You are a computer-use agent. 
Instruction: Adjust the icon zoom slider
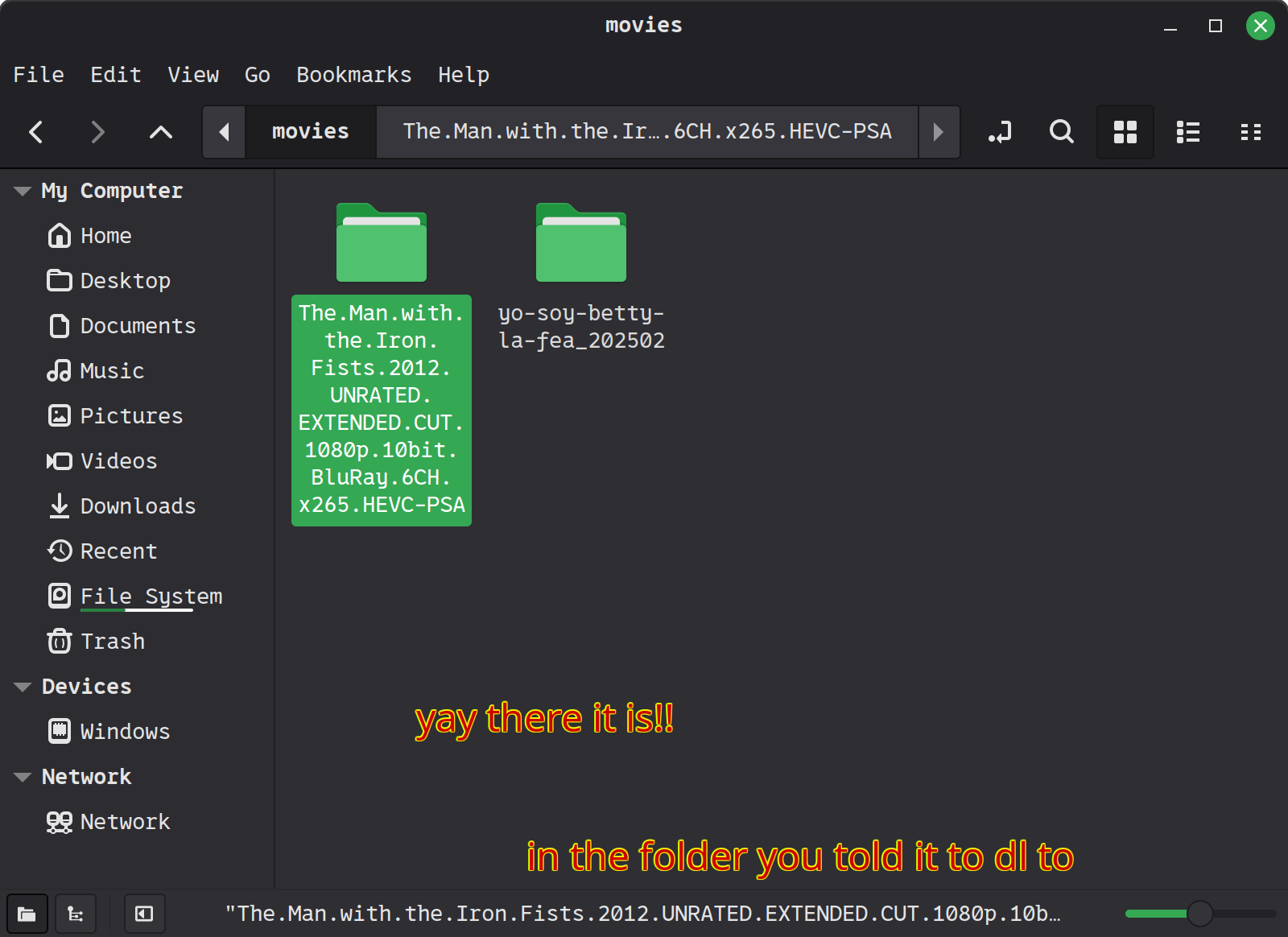[1200, 914]
